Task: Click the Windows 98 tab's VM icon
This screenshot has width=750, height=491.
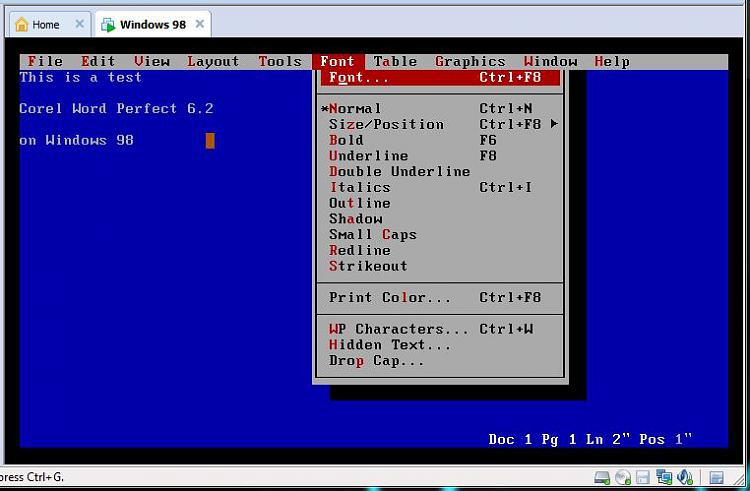Action: [x=109, y=25]
